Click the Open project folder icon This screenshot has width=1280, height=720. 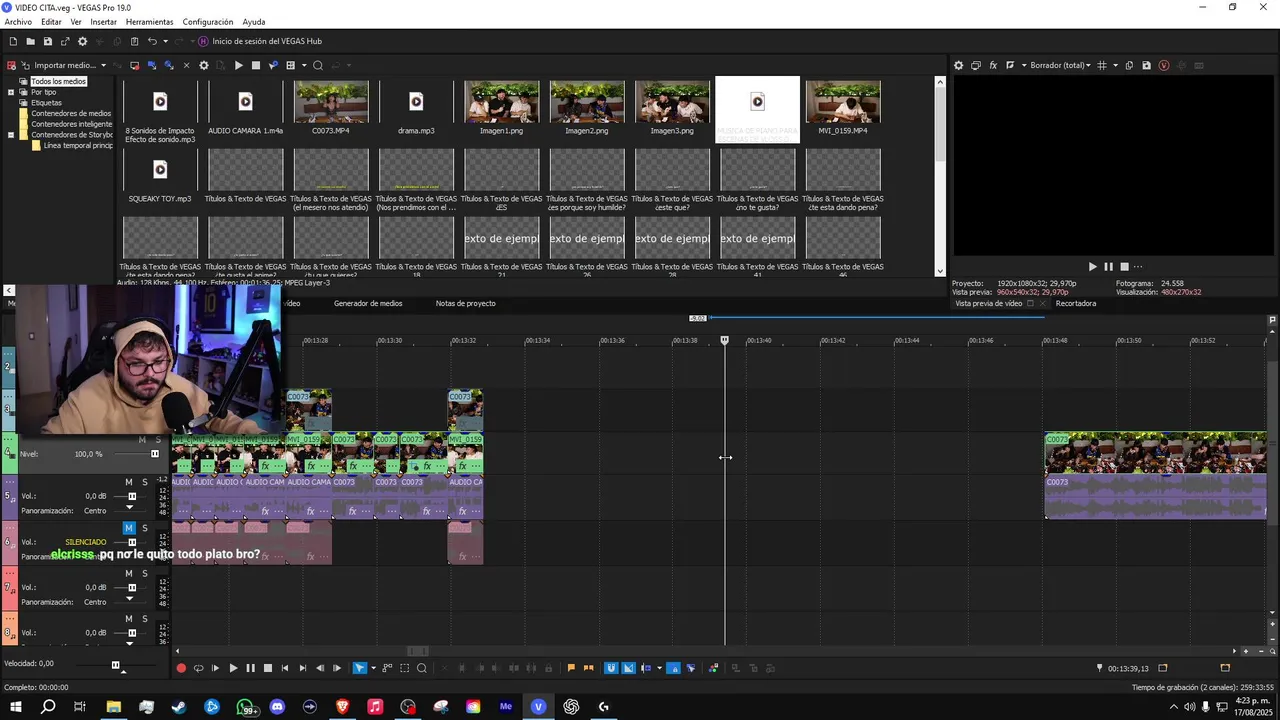pyautogui.click(x=30, y=41)
